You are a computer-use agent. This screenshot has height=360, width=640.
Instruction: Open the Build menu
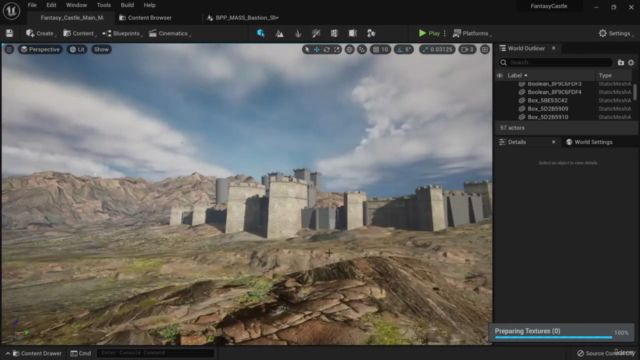127,5
